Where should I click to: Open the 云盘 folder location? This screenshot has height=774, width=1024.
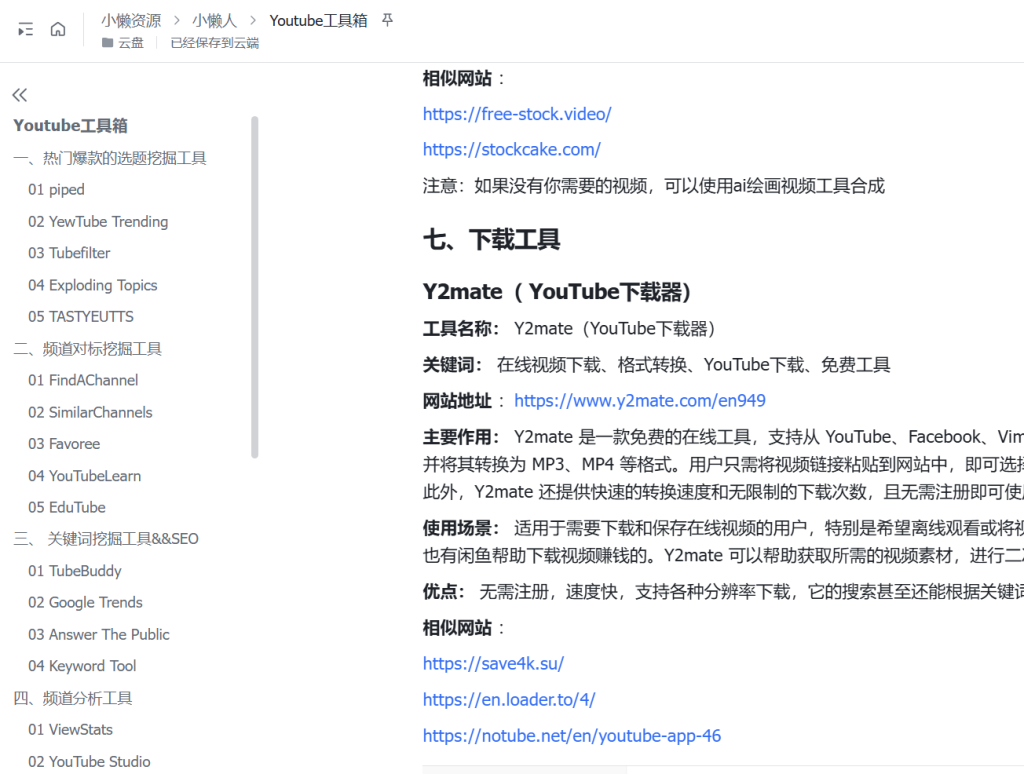click(x=123, y=43)
